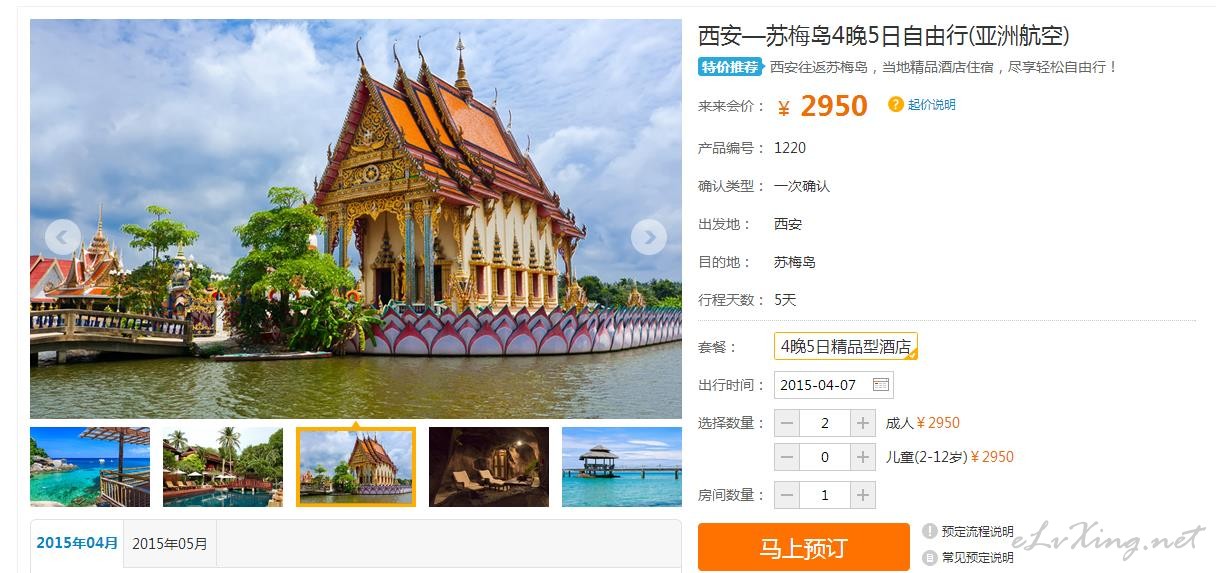Advance to the next photo with the right arrow
The image size is (1216, 573).
click(648, 237)
